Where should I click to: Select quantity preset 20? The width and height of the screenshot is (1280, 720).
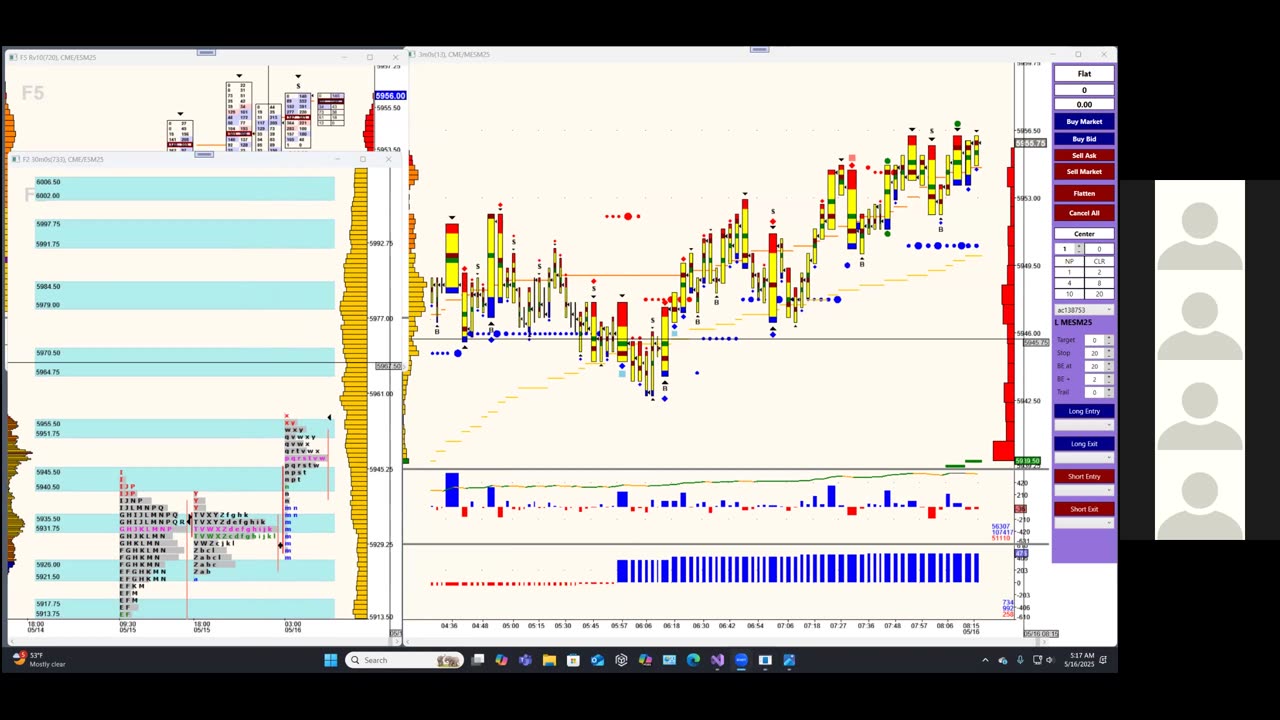tap(1099, 294)
